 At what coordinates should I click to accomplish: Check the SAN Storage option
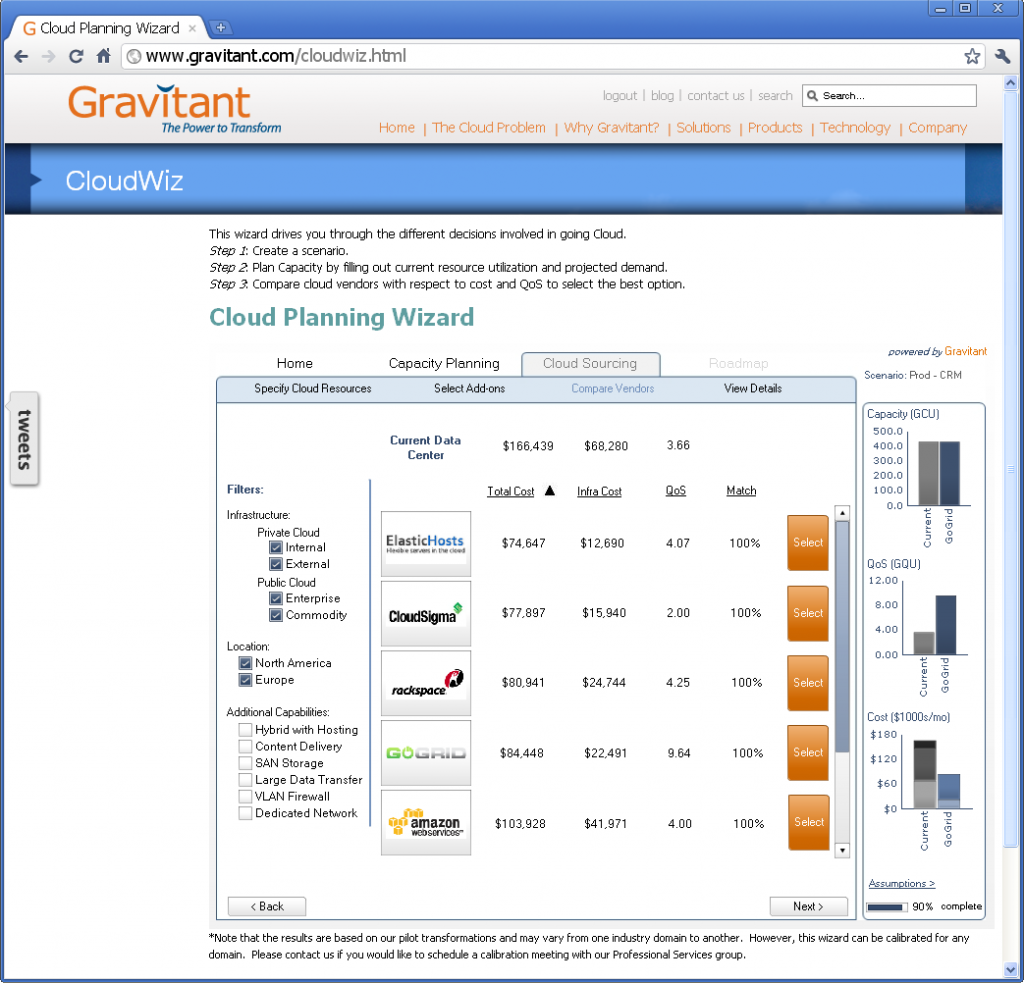pos(245,763)
